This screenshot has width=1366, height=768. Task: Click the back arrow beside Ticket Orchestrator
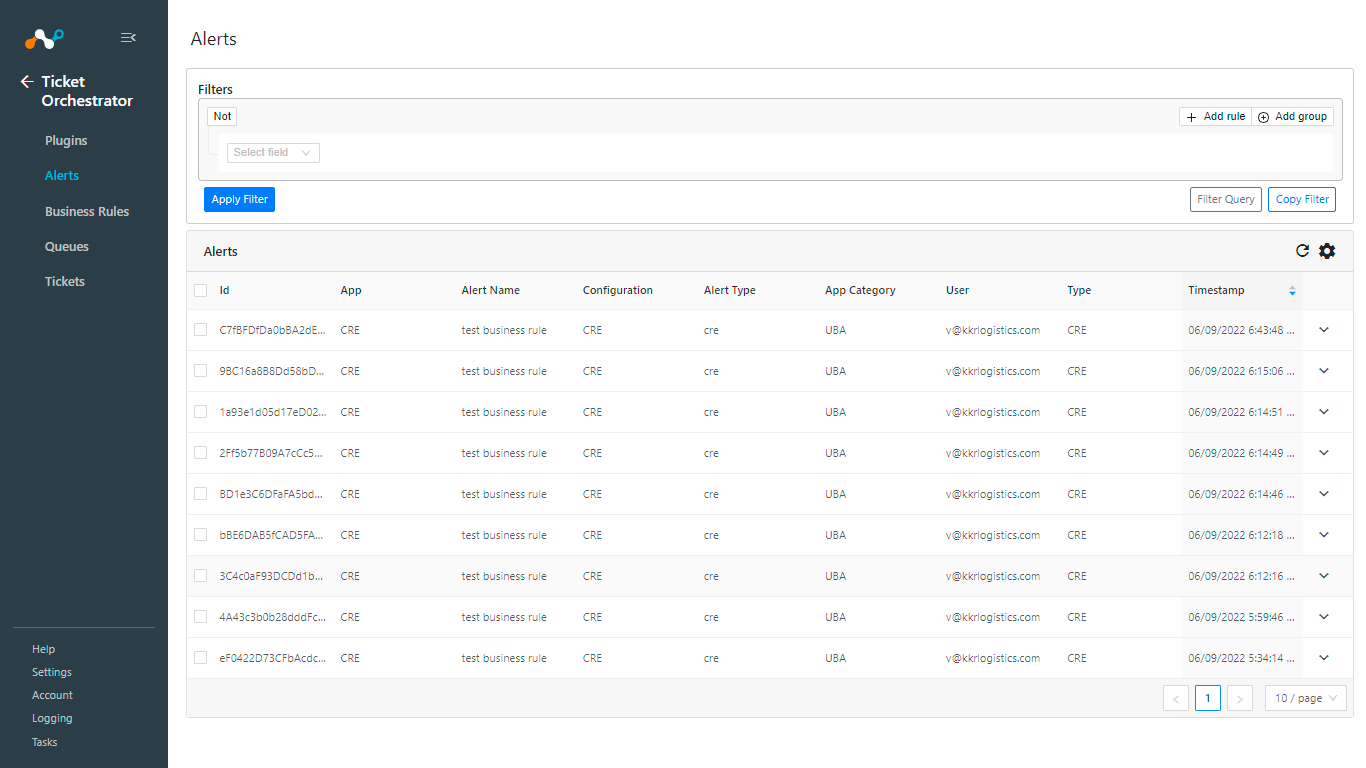pyautogui.click(x=27, y=82)
